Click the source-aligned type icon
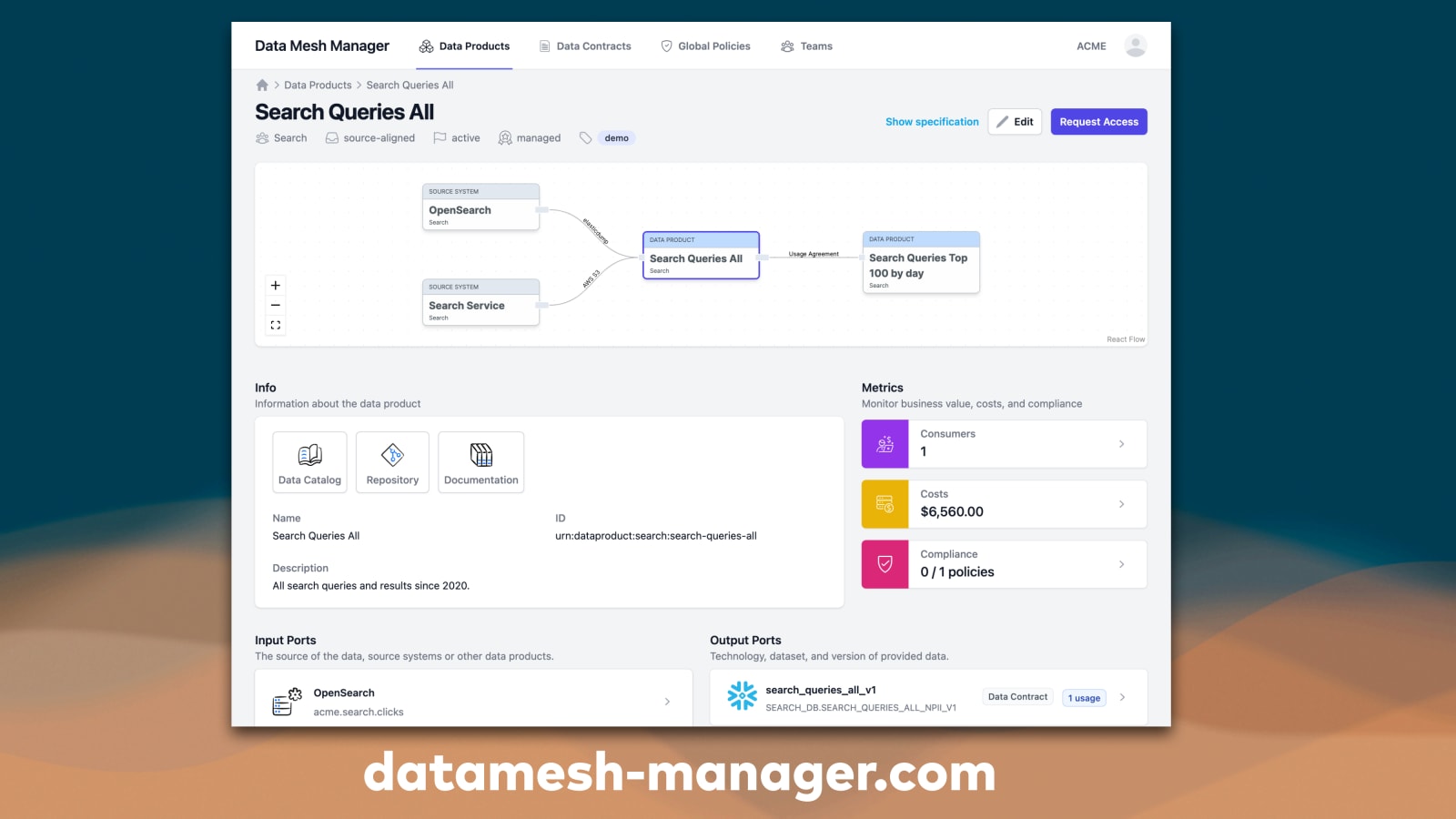Screen dimensions: 1456x819 click(332, 138)
